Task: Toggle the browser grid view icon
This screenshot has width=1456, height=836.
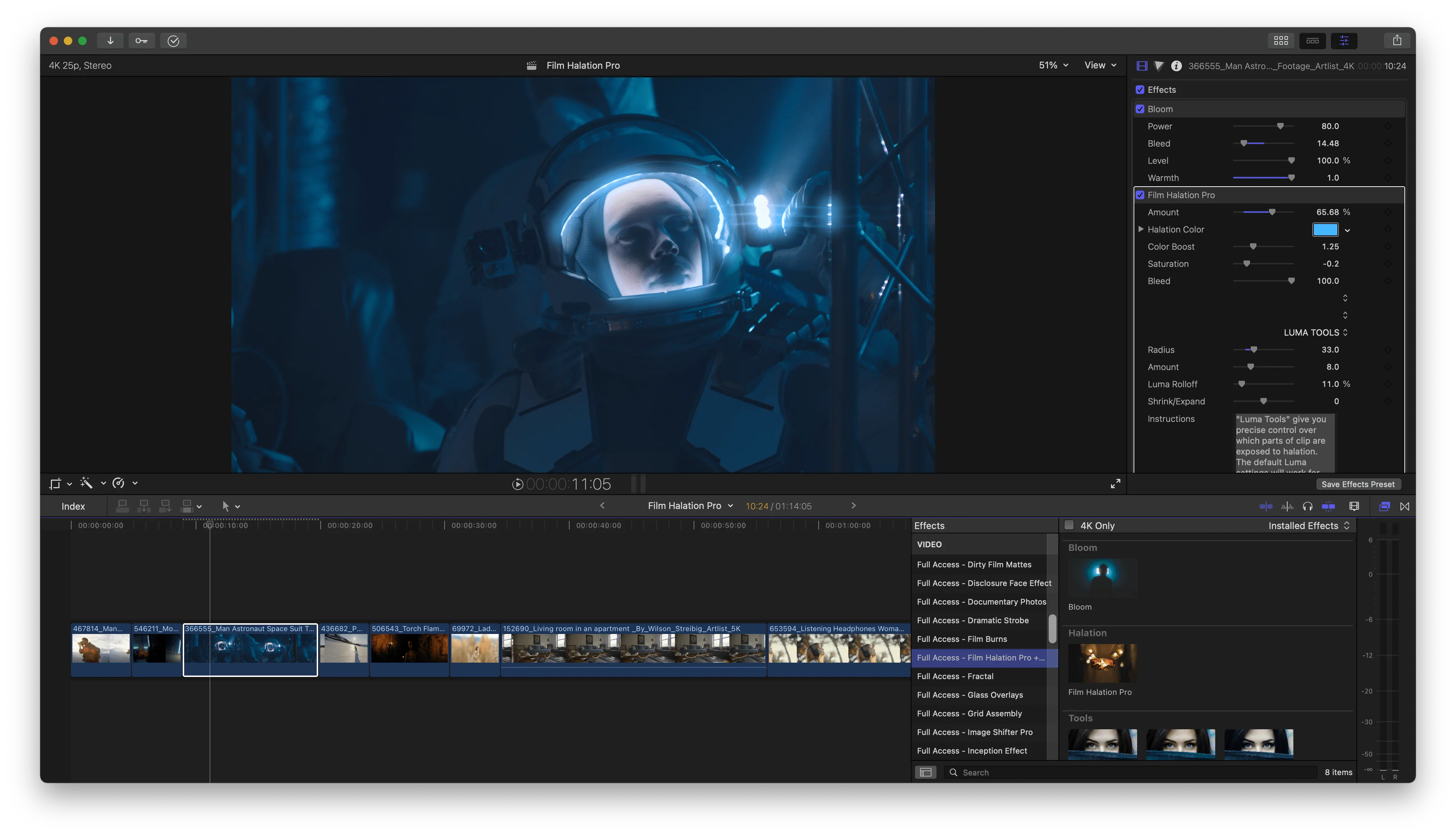Action: tap(1281, 41)
